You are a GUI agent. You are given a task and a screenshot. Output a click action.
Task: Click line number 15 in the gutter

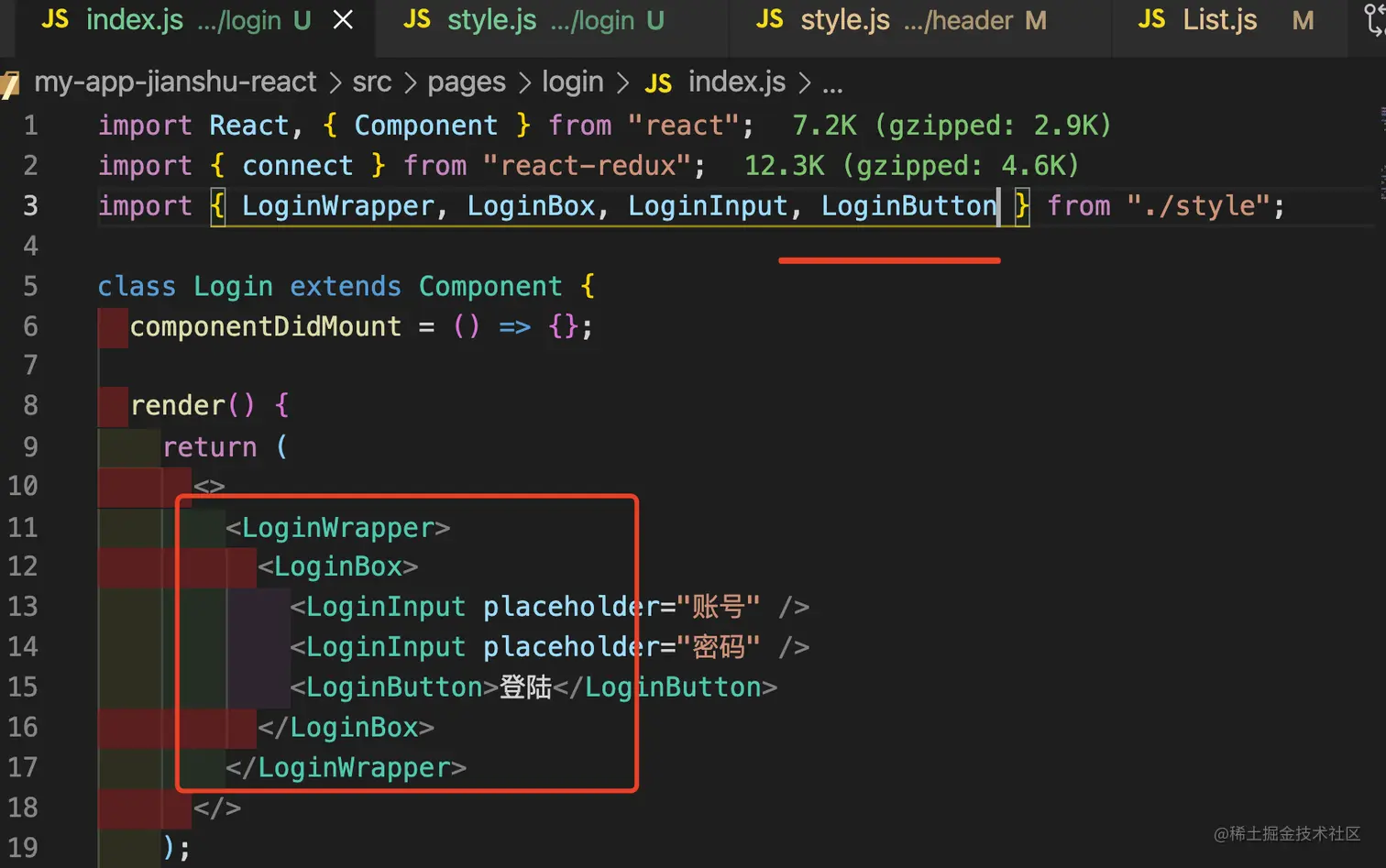tap(23, 687)
